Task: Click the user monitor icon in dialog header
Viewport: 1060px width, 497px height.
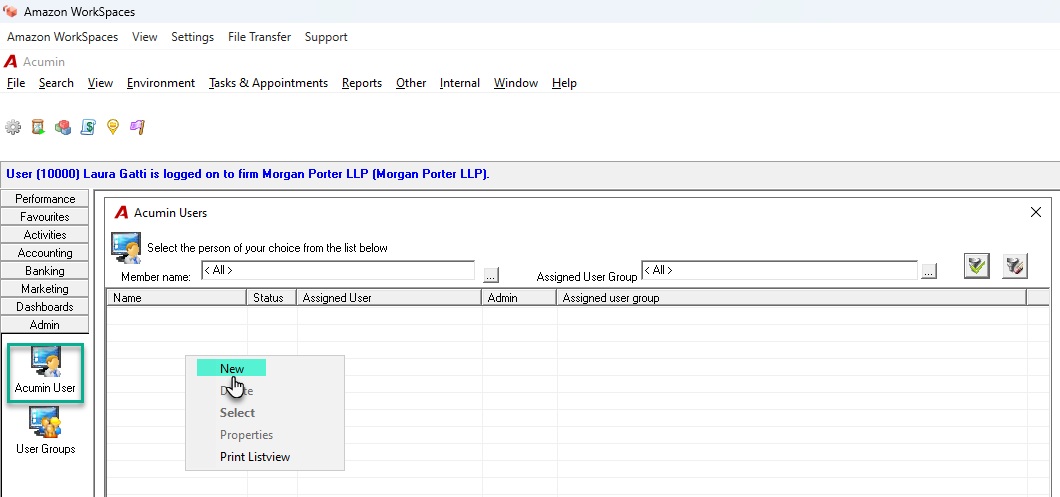Action: [126, 247]
